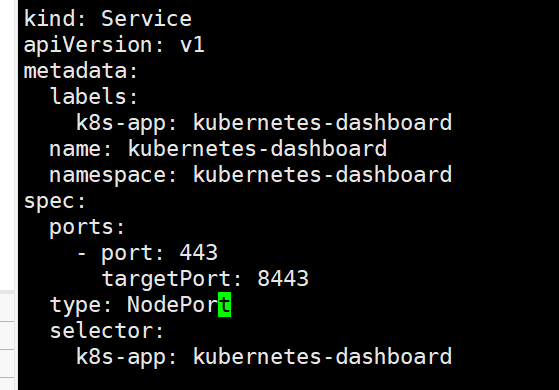559x390 pixels.
Task: Click the targetPort key
Action: tap(166, 279)
